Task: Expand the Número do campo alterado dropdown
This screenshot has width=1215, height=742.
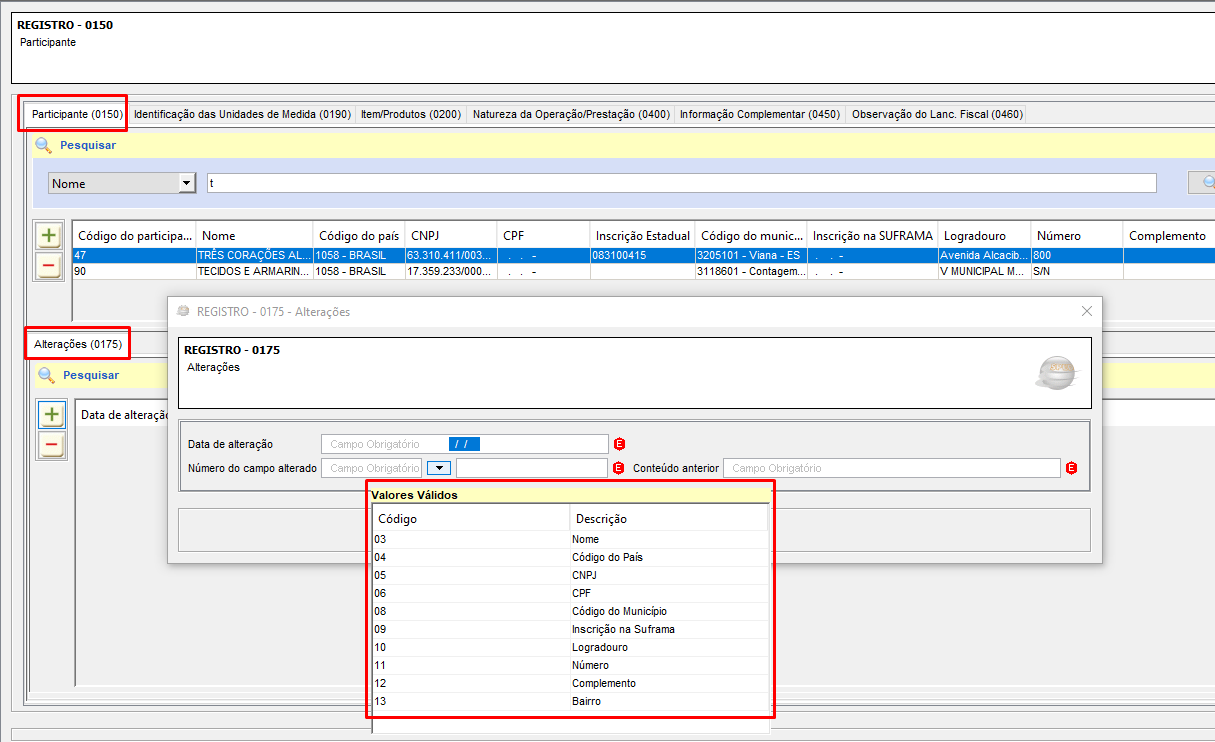Action: pos(439,468)
